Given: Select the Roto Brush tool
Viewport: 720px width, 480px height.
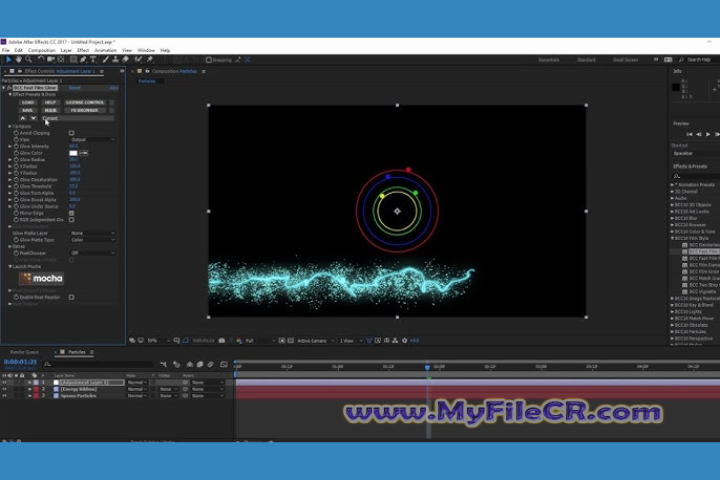Looking at the screenshot, I should point(138,59).
